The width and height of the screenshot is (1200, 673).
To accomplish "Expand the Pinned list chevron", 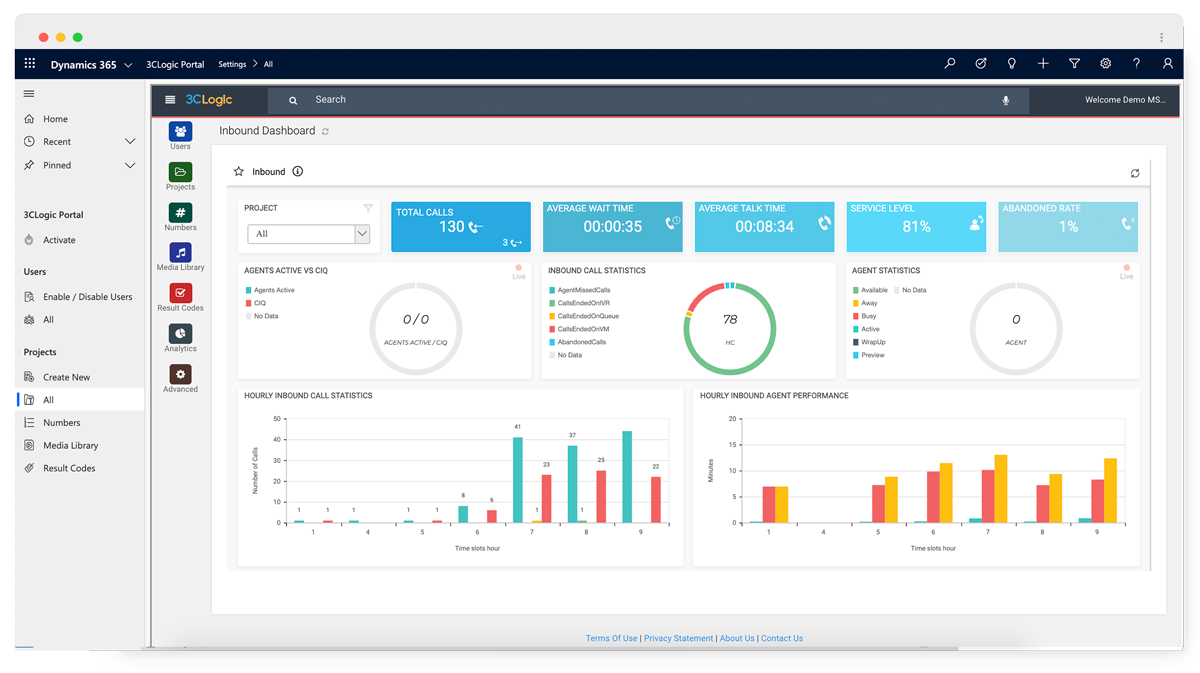I will click(x=130, y=165).
